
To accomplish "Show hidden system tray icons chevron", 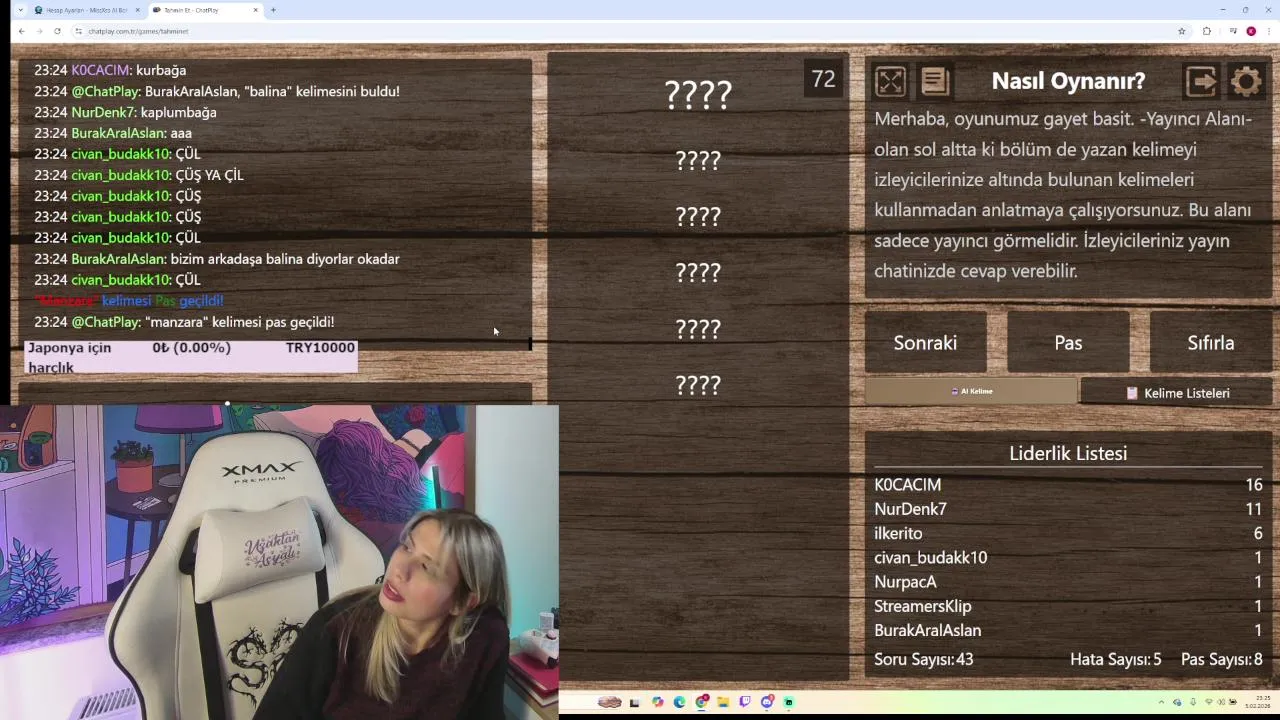I will [1161, 702].
